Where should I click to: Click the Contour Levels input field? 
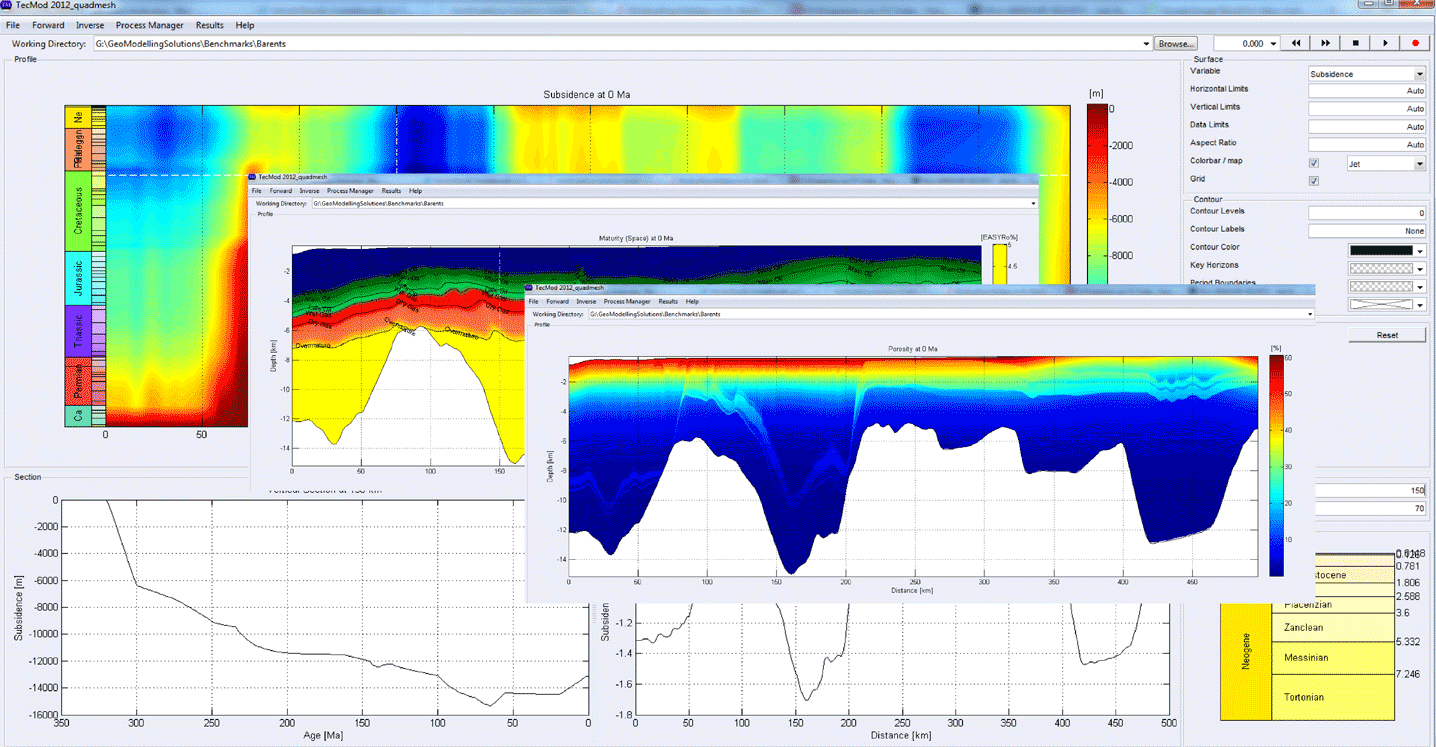(1367, 213)
